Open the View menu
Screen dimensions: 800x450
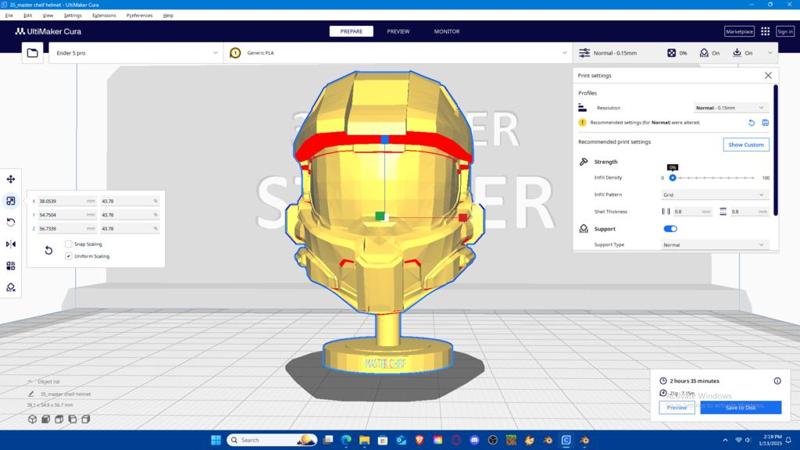(48, 15)
